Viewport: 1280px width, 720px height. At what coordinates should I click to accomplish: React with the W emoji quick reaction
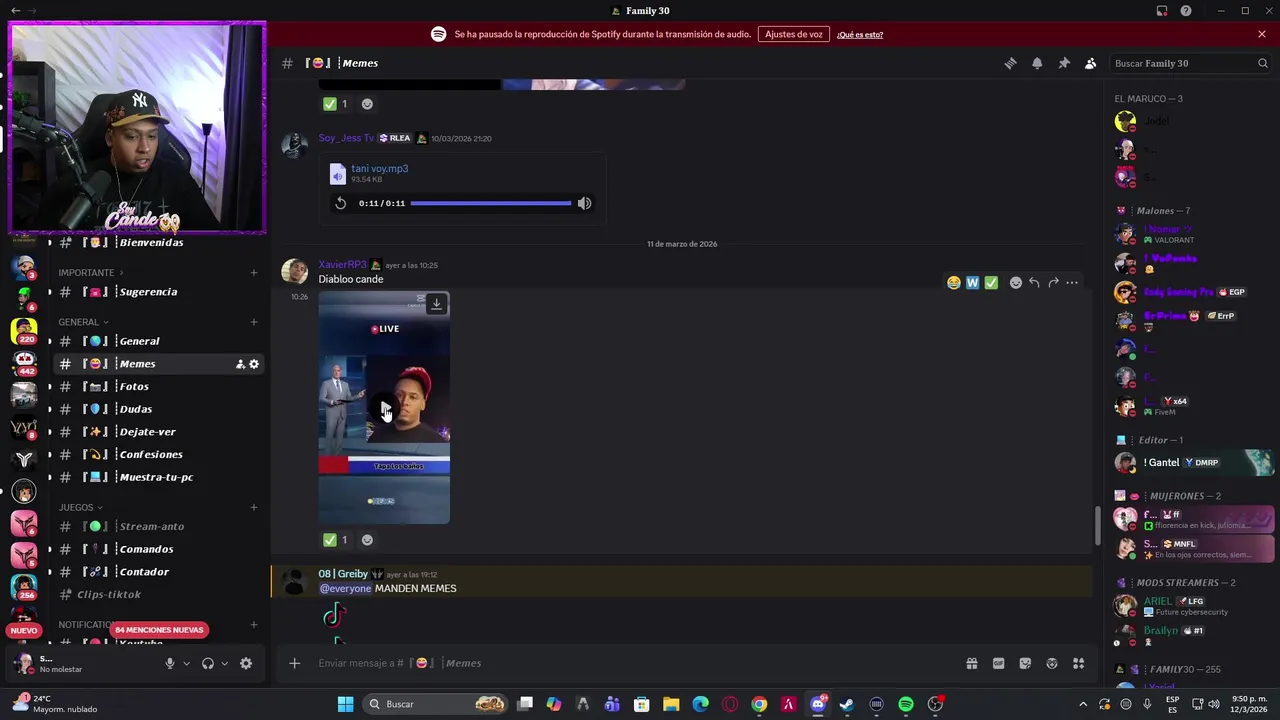pyautogui.click(x=972, y=283)
